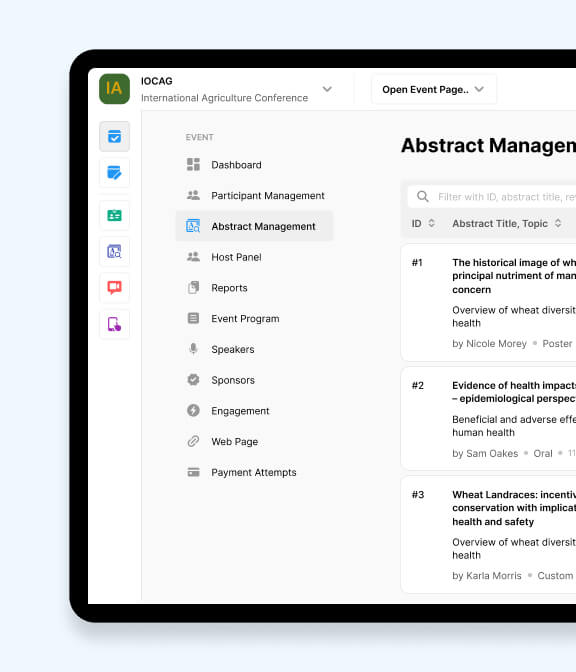Open Payment Attempts menu item

254,472
